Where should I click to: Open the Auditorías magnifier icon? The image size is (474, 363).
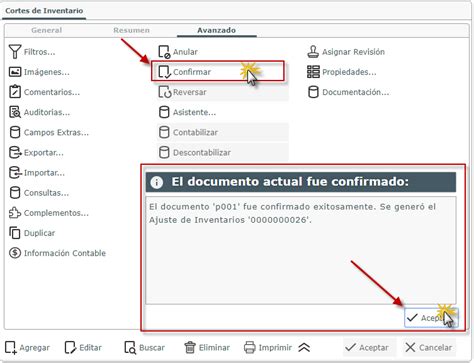point(15,112)
